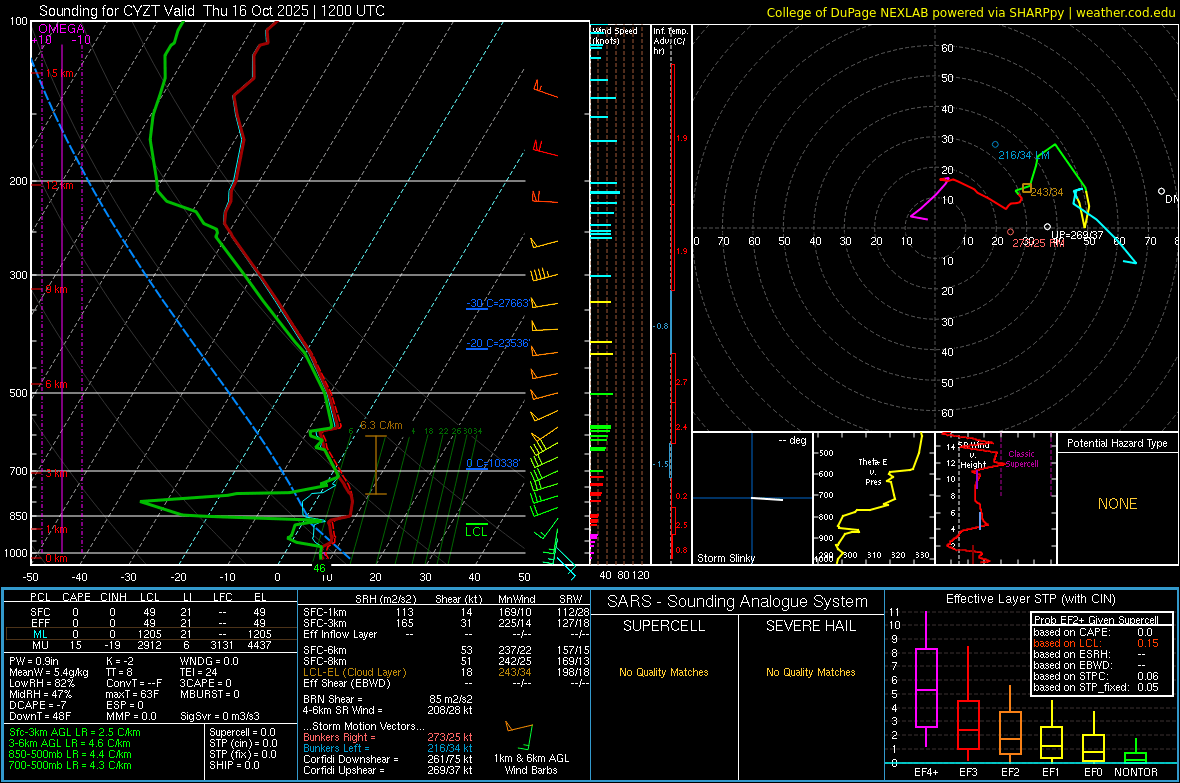The height and width of the screenshot is (783, 1180).
Task: Select the 9 km height marker
Action: (x=56, y=289)
